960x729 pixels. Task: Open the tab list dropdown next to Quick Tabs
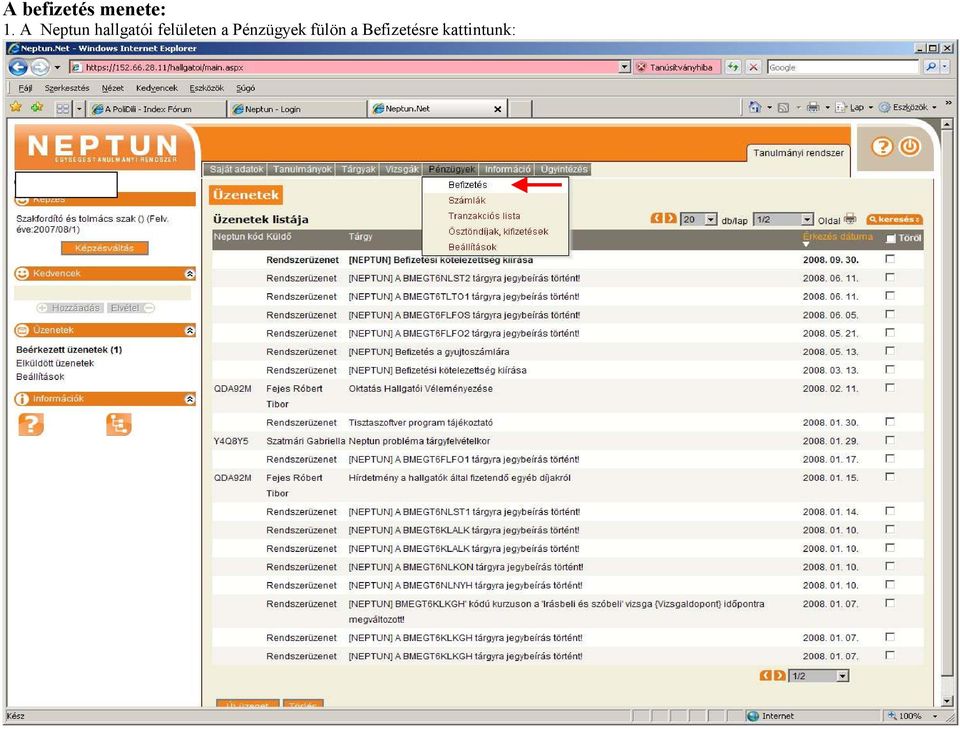tap(79, 108)
